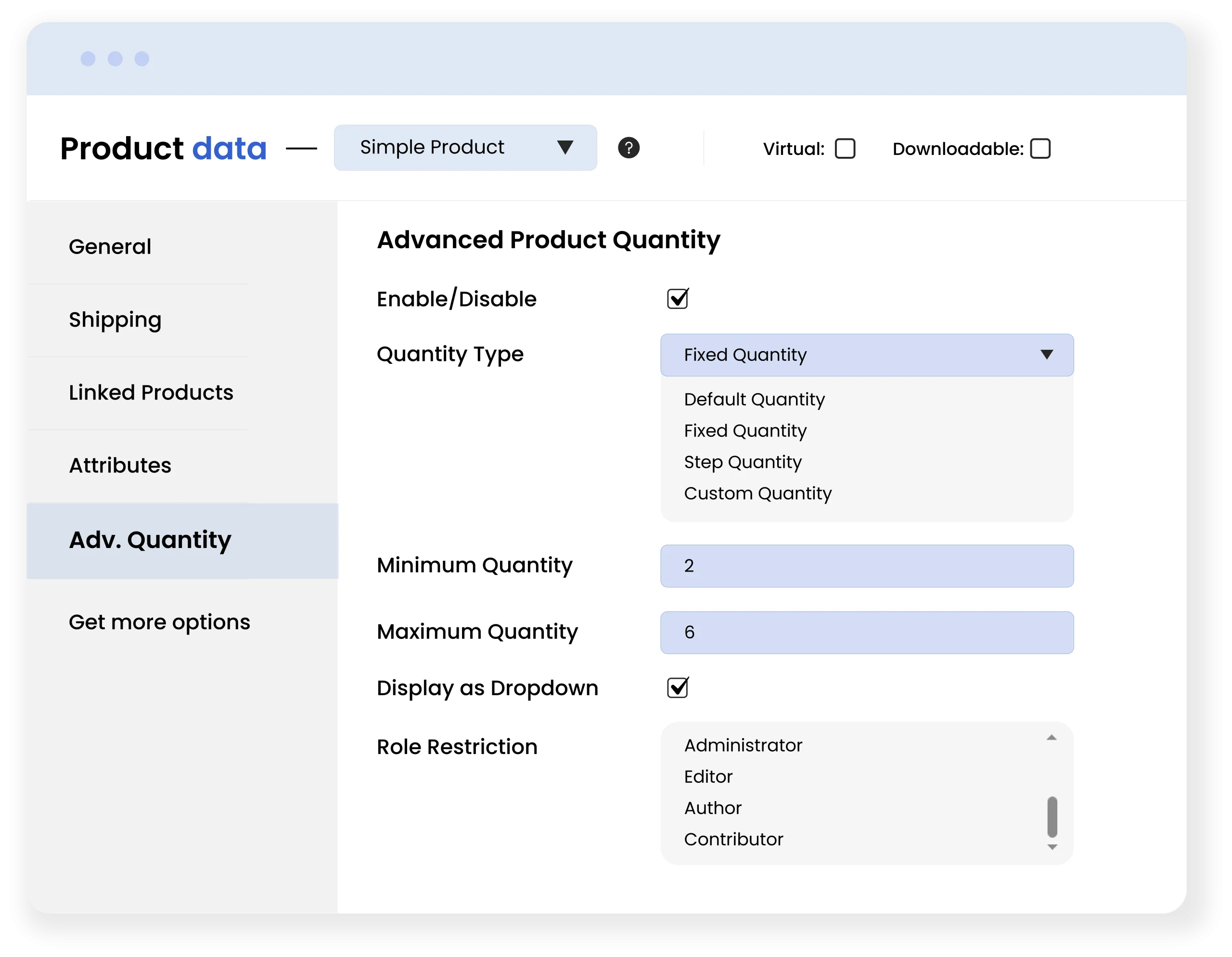Select Default Quantity option
The width and height of the screenshot is (1232, 957).
pos(754,399)
